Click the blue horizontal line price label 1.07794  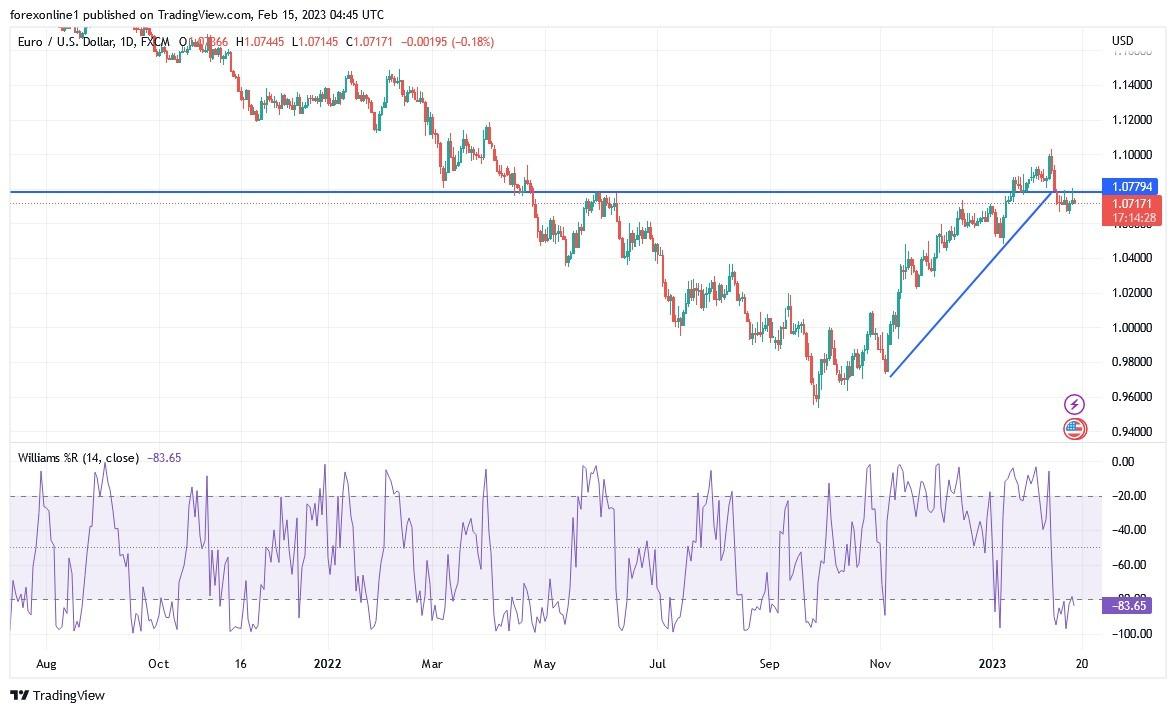click(1132, 186)
